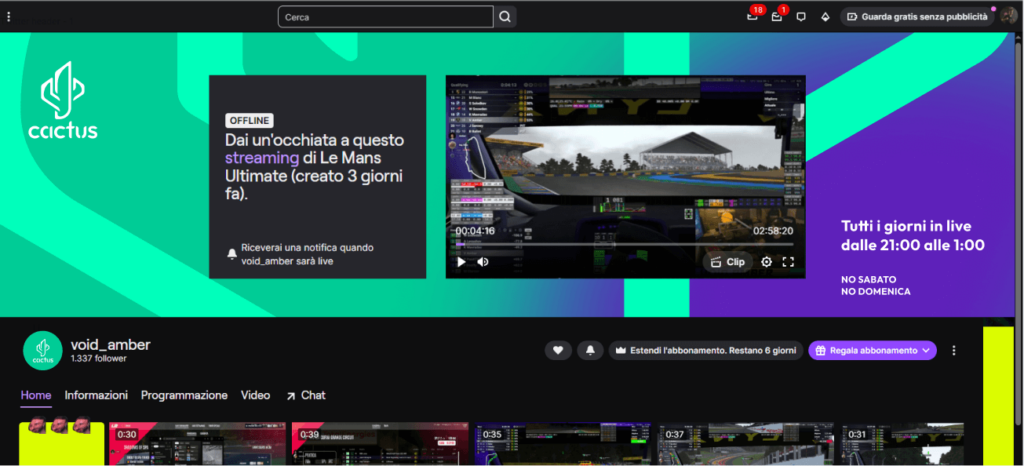Open void_amber channel avatar
Image resolution: width=1024 pixels, height=466 pixels.
pos(42,350)
